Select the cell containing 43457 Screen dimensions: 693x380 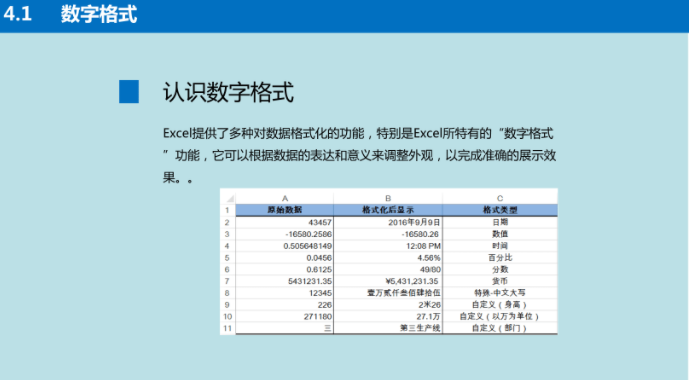(x=285, y=222)
